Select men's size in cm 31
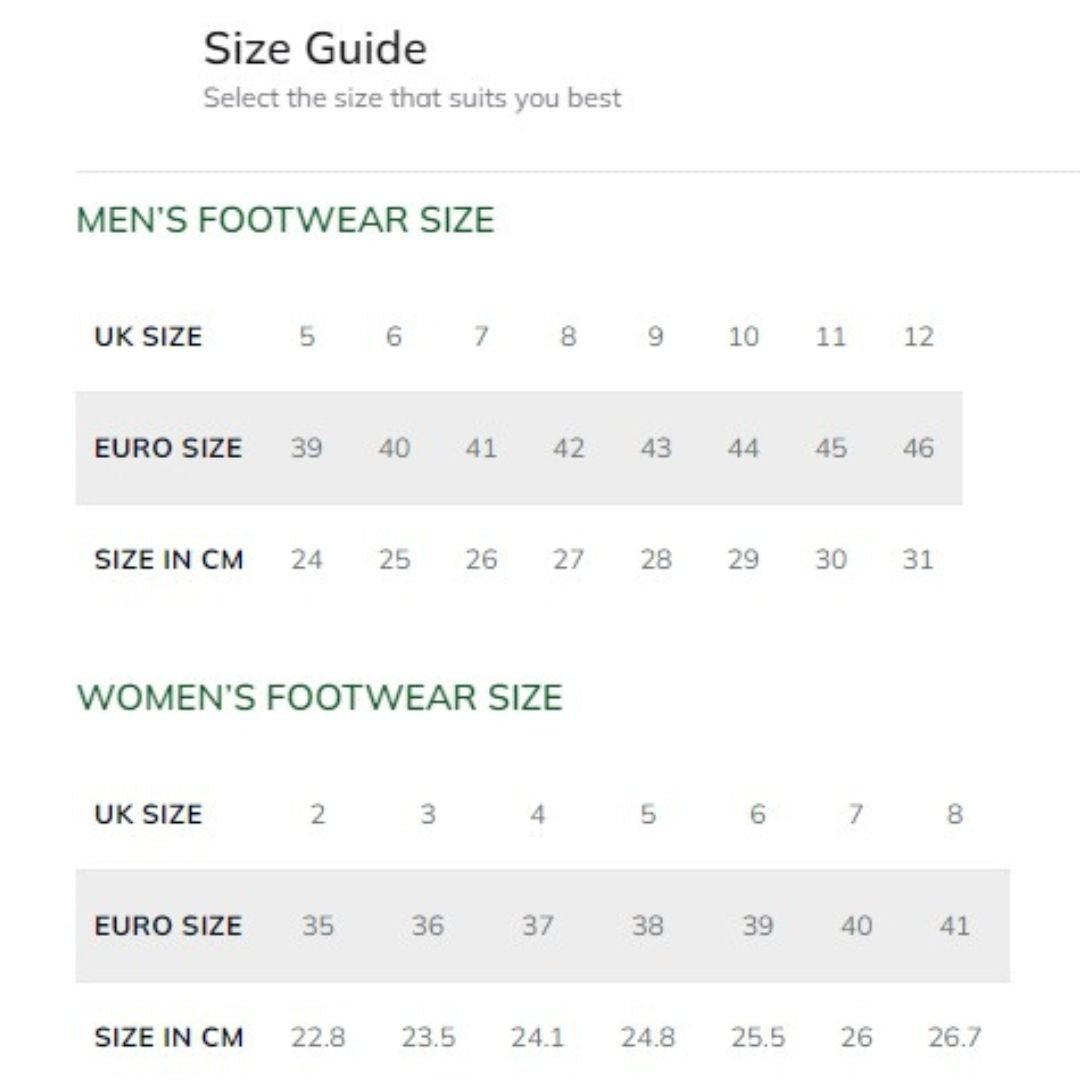1080x1080 pixels. tap(918, 559)
